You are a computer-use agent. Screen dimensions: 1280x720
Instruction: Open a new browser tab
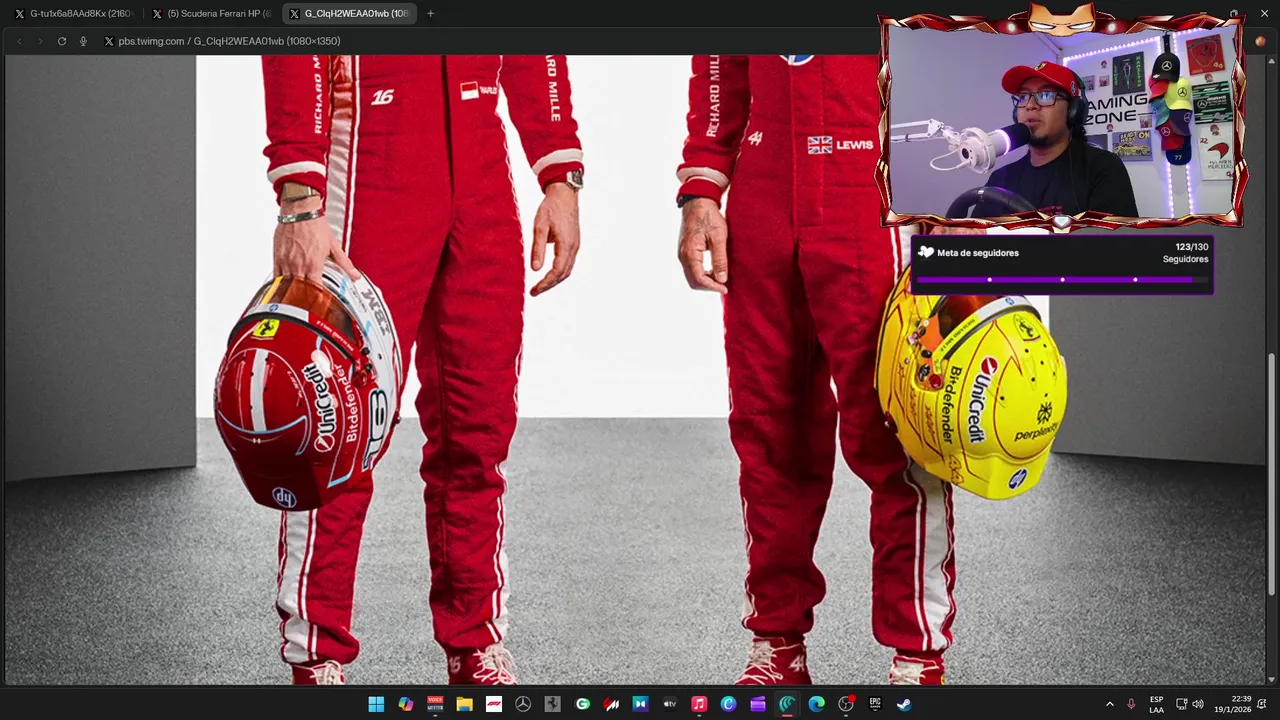click(x=430, y=14)
